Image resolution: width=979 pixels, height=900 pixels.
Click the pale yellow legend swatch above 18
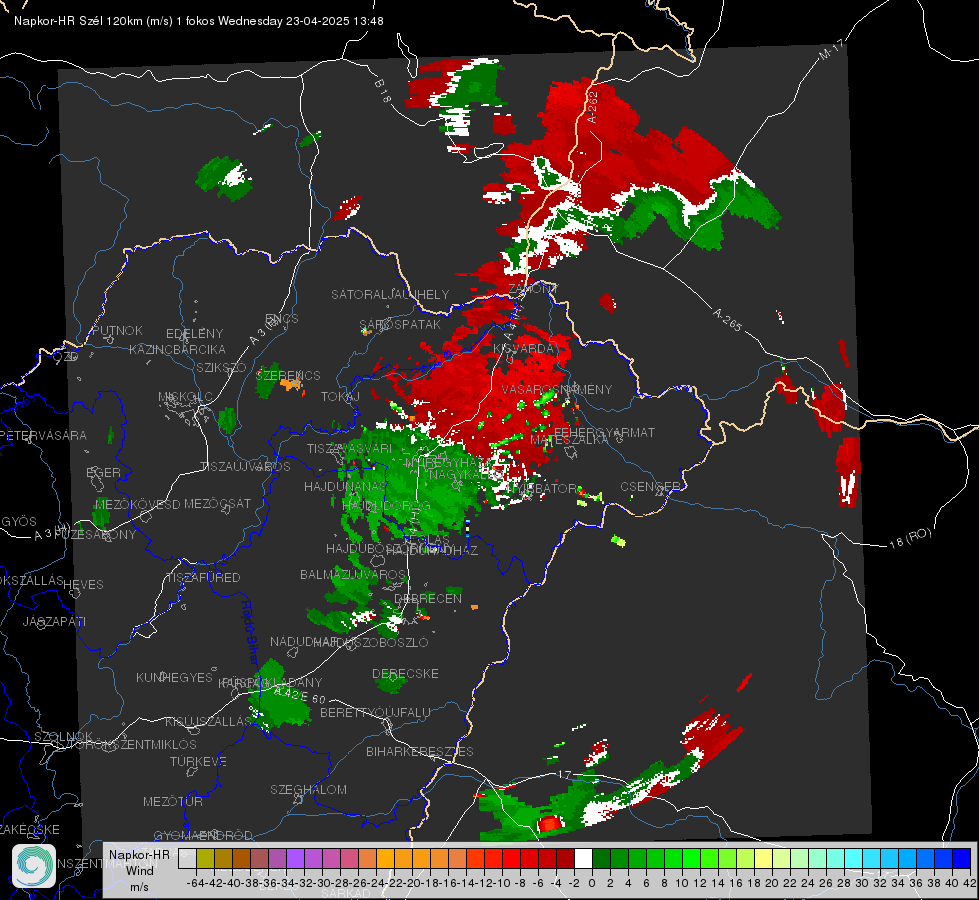pyautogui.click(x=764, y=858)
